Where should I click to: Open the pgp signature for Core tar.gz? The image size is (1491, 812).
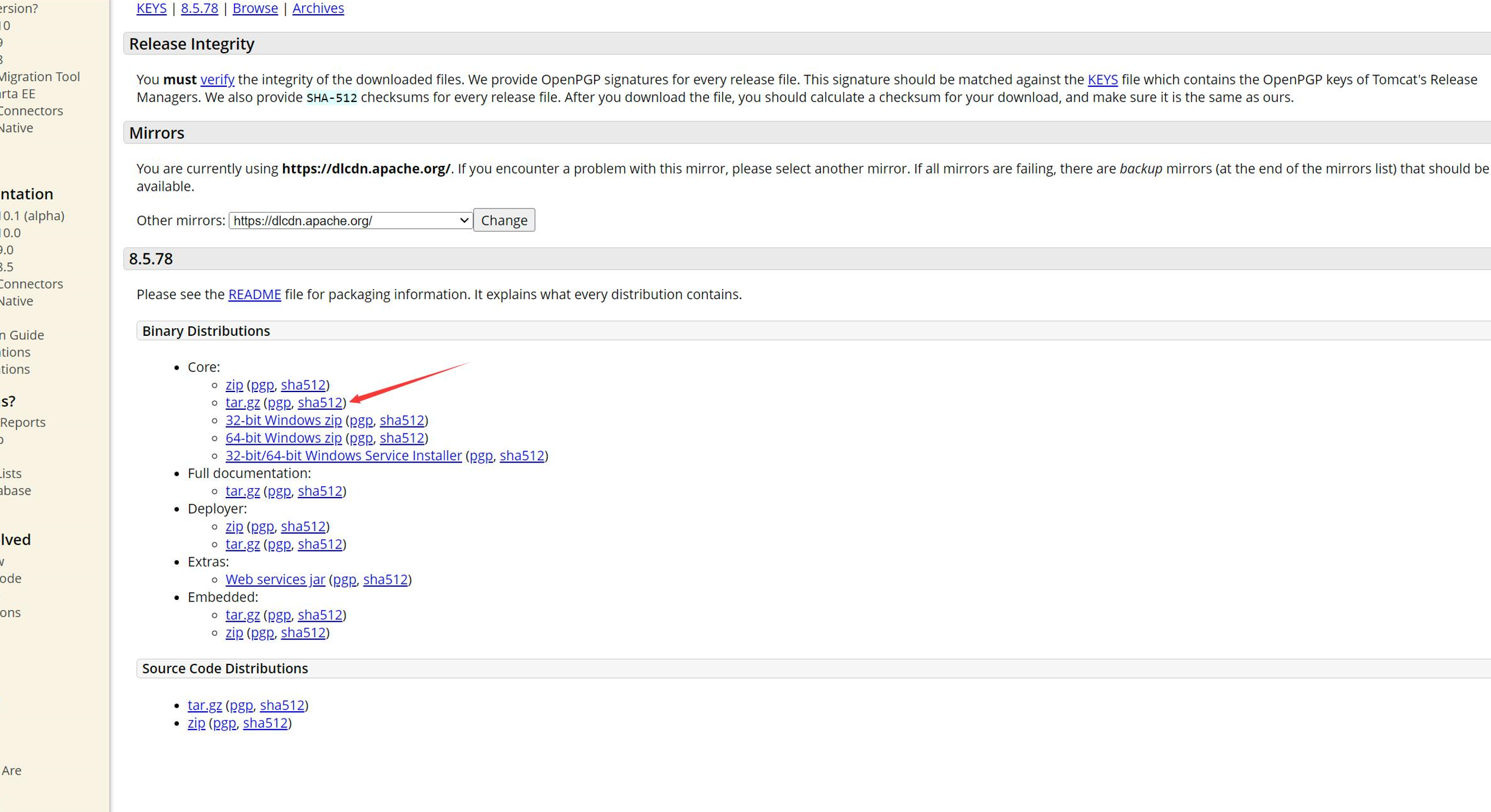click(279, 403)
